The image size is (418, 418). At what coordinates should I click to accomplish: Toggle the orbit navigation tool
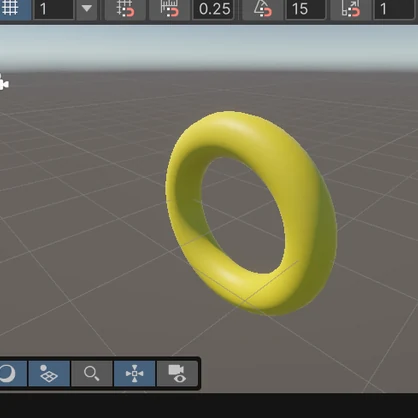(13, 373)
